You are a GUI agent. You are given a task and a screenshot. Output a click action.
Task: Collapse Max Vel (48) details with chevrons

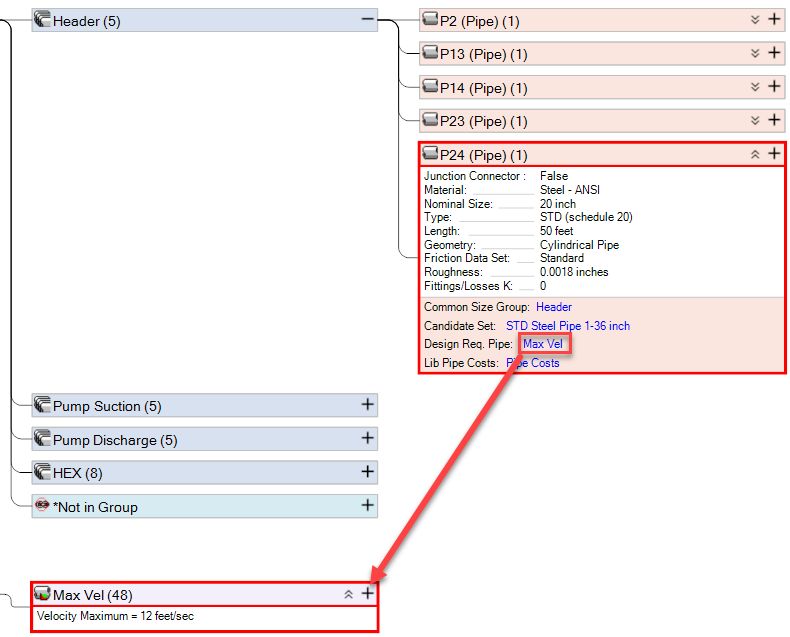coord(348,595)
